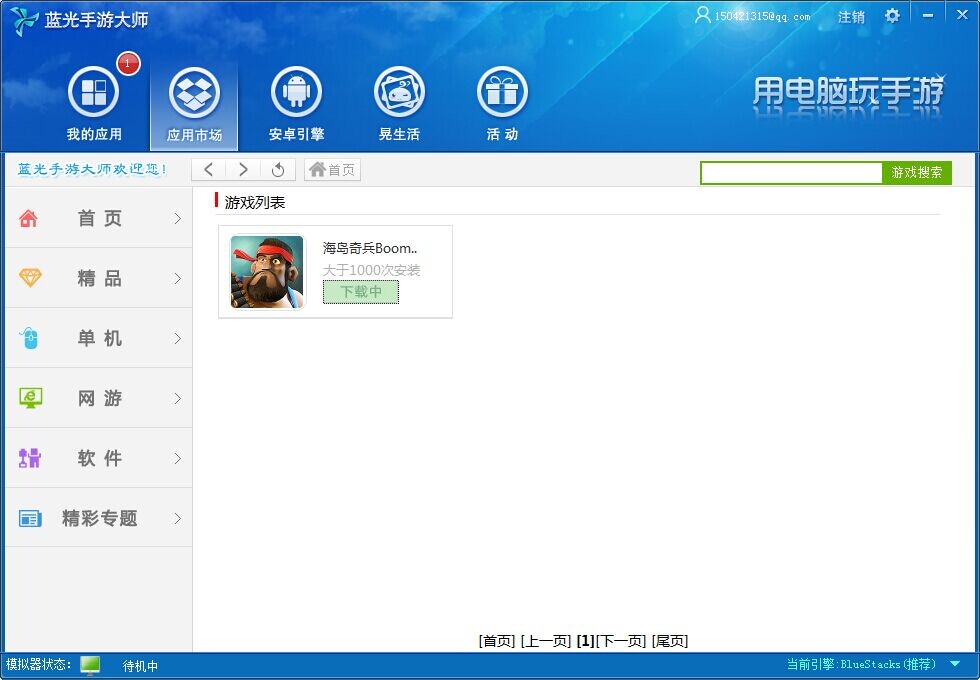Image resolution: width=980 pixels, height=680 pixels.
Task: Open the 活动 gift box icon
Action: tap(502, 93)
